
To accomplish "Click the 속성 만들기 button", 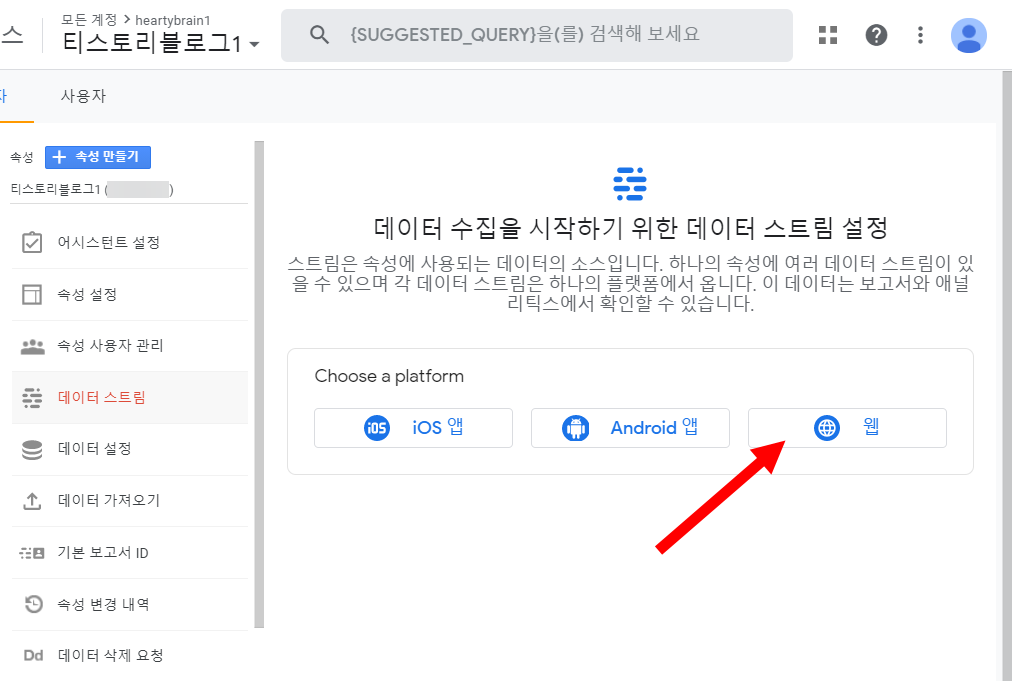I will coord(97,157).
